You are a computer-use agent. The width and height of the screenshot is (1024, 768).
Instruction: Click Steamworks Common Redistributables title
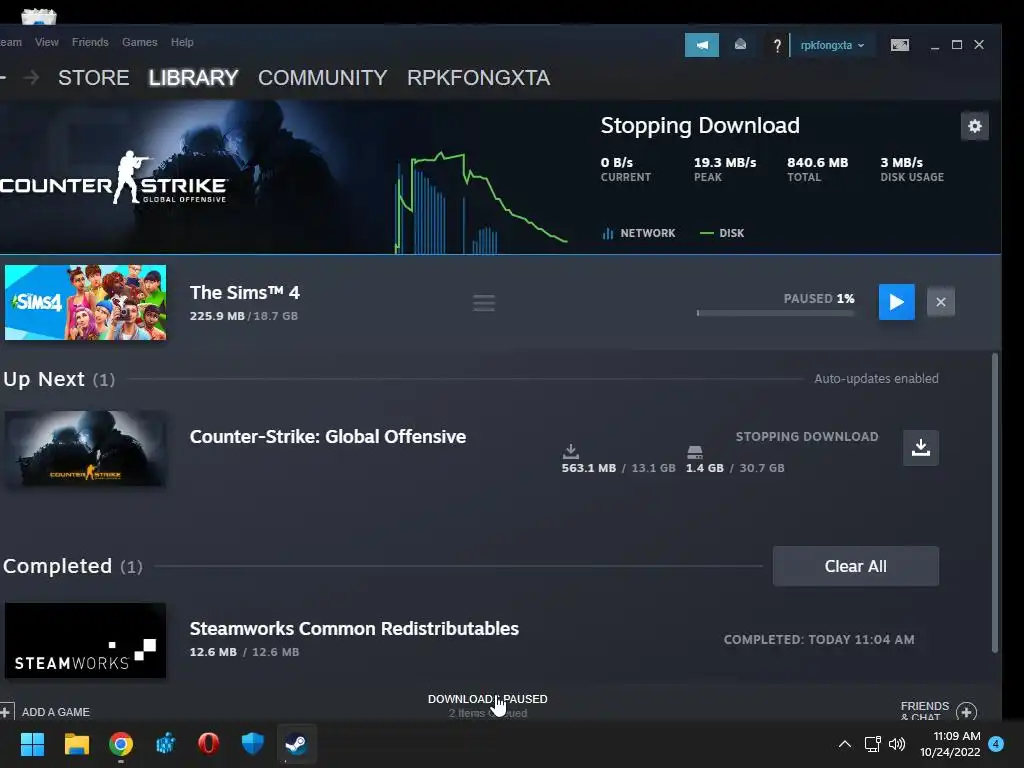coord(354,628)
